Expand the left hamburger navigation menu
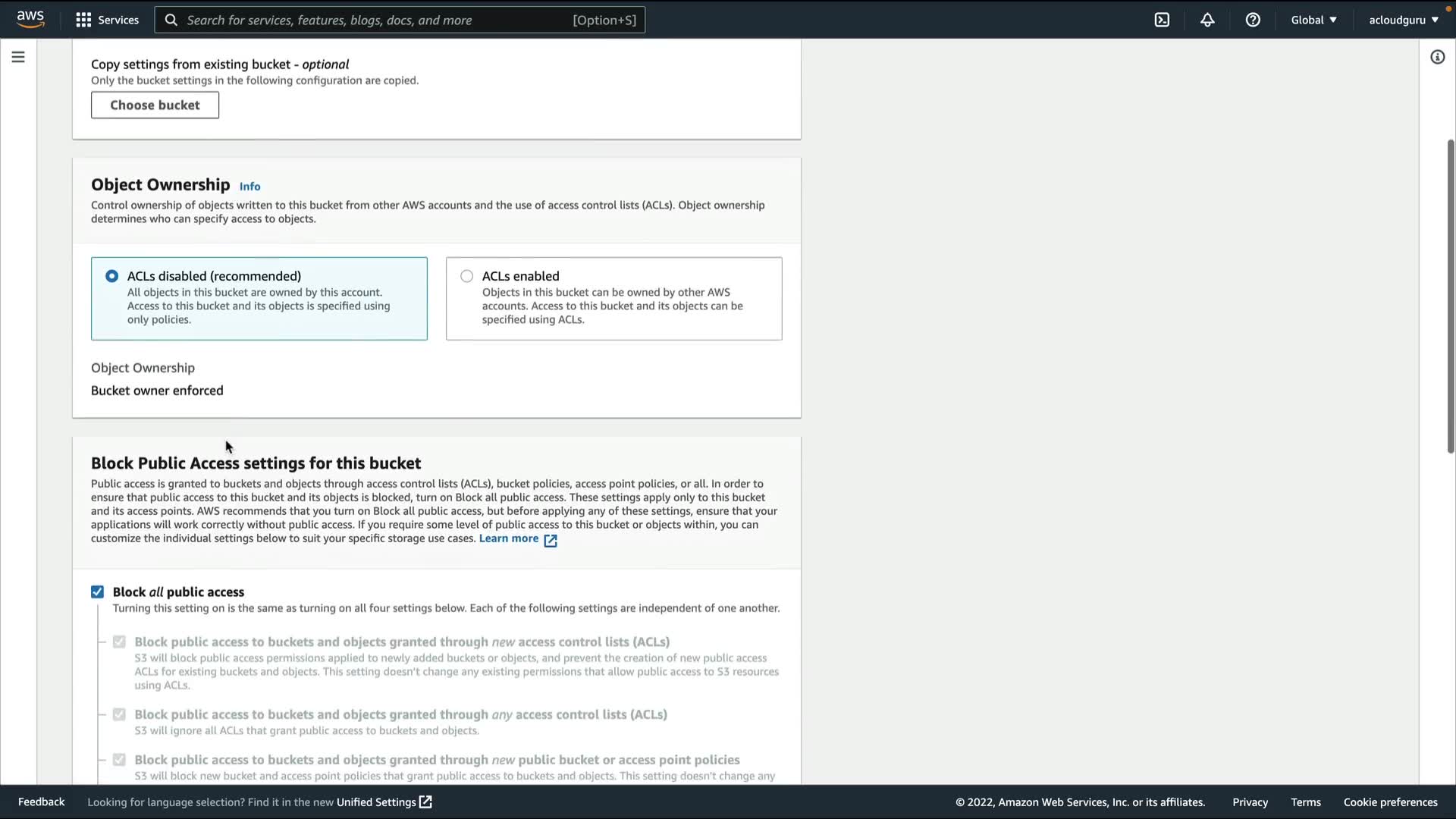This screenshot has width=1456, height=819. pyautogui.click(x=18, y=57)
